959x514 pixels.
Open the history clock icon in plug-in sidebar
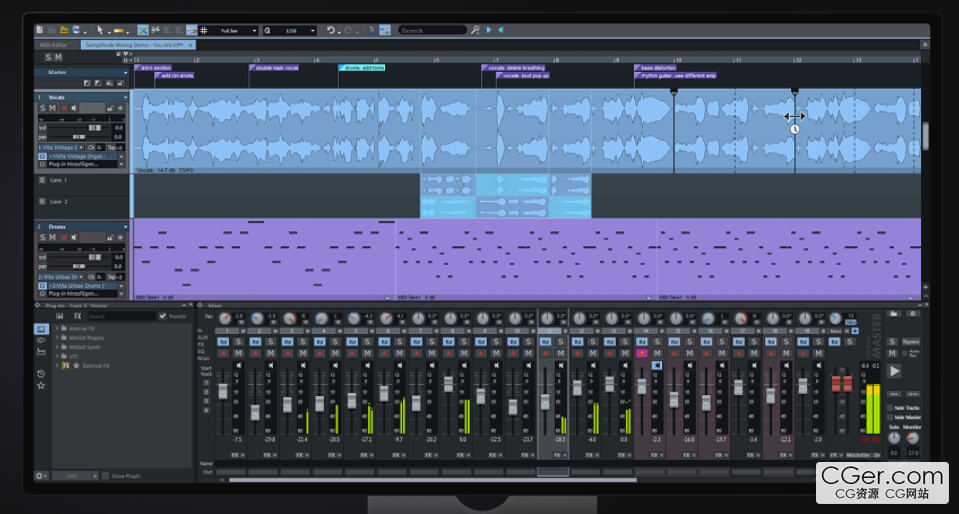pos(41,373)
